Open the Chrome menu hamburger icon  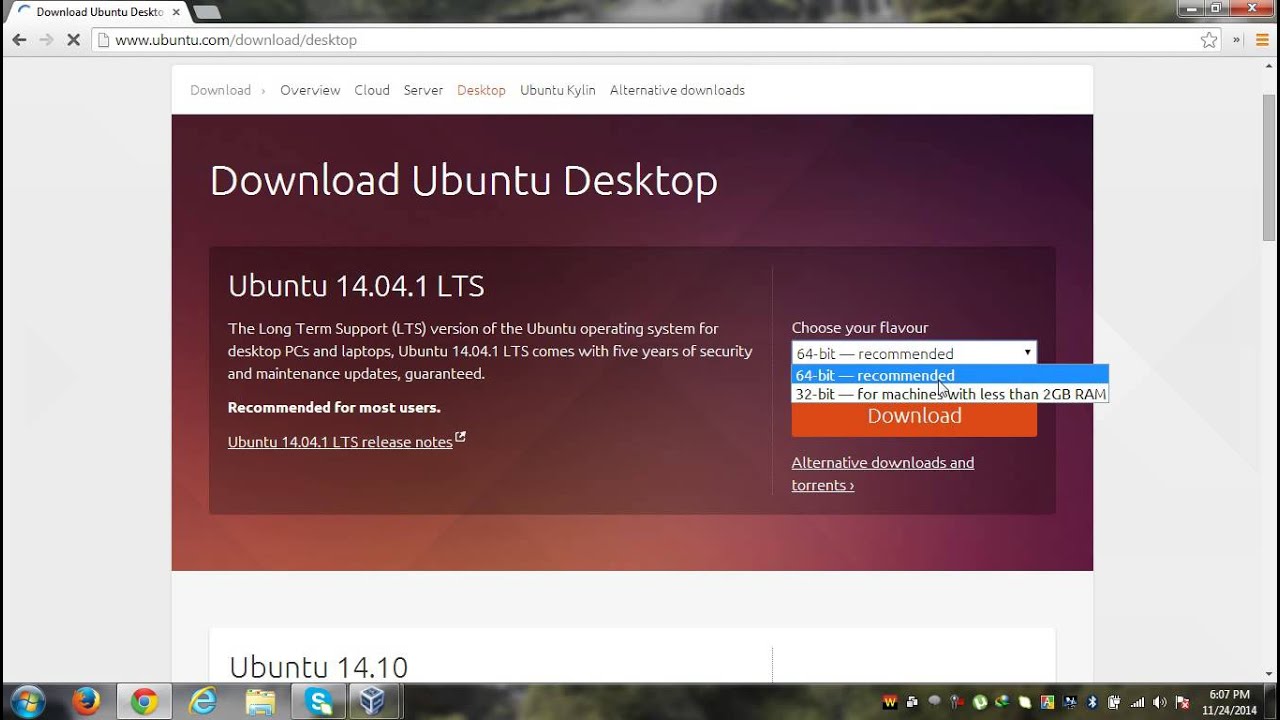click(x=1263, y=40)
